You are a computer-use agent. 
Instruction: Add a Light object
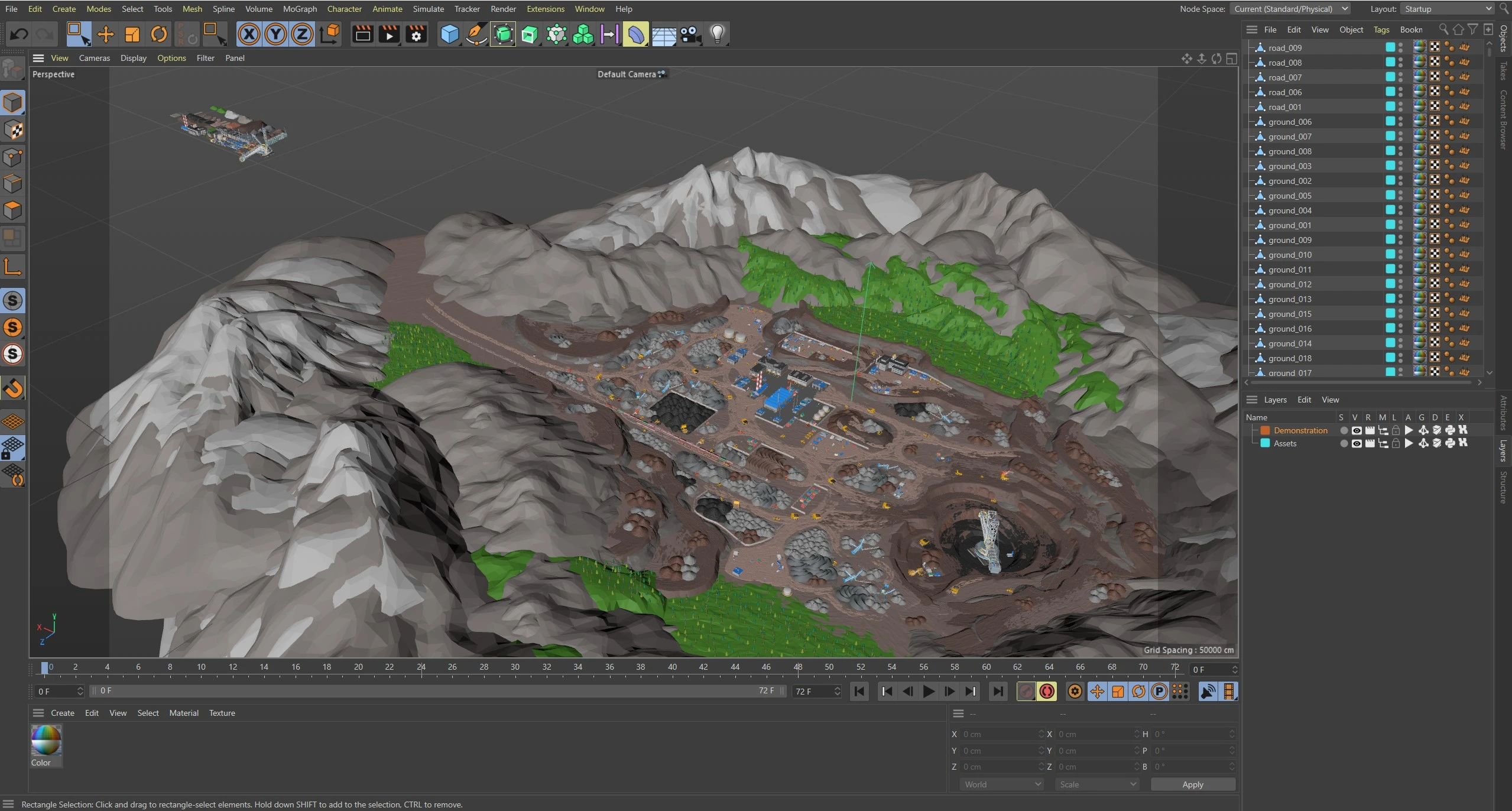(717, 34)
